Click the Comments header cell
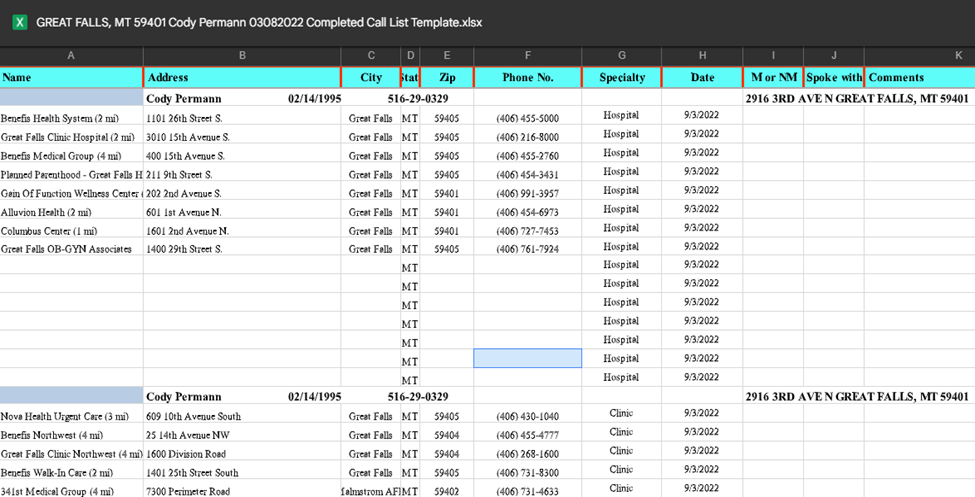The image size is (975, 497). (920, 78)
